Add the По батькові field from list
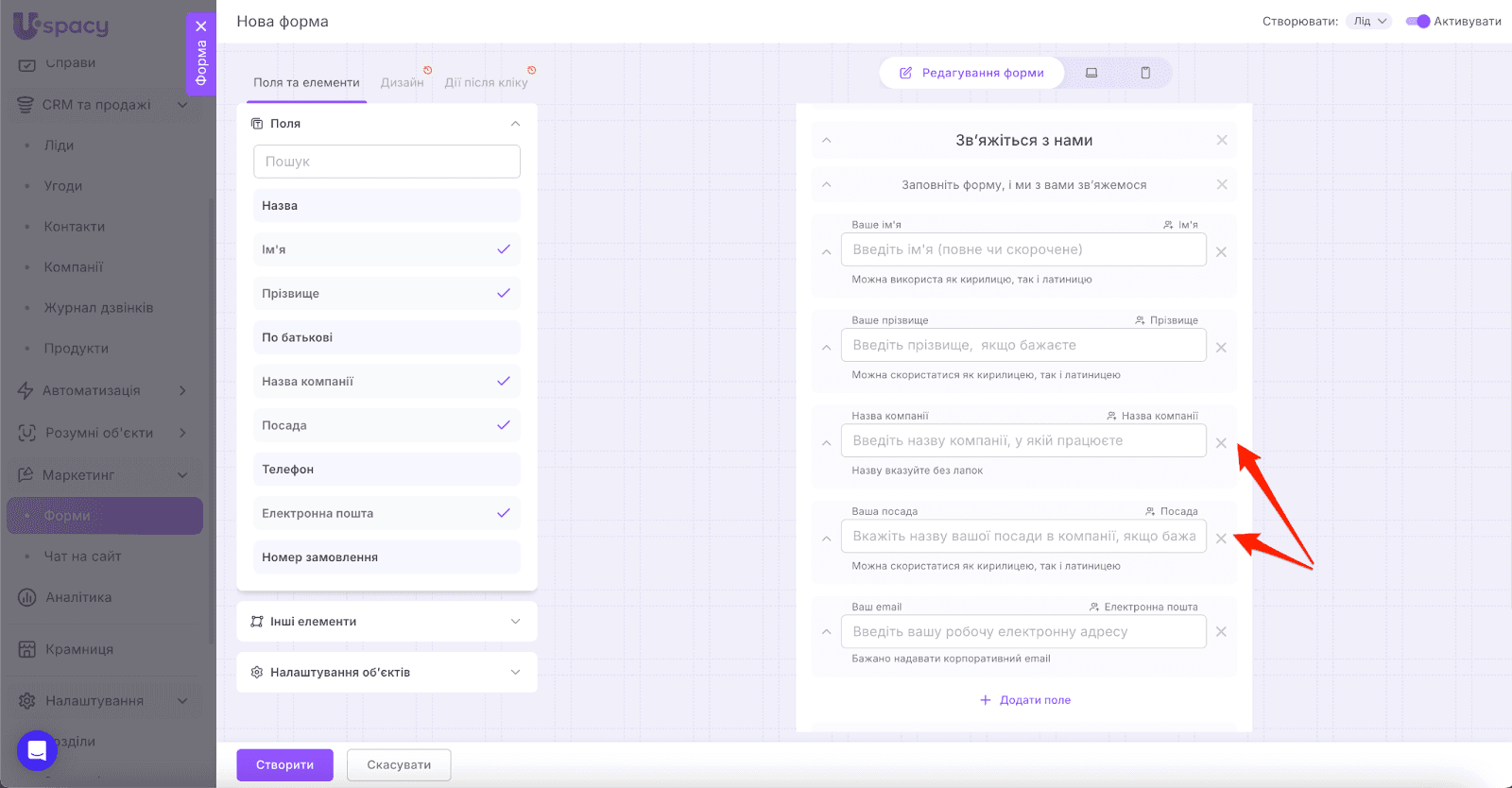 (x=387, y=337)
